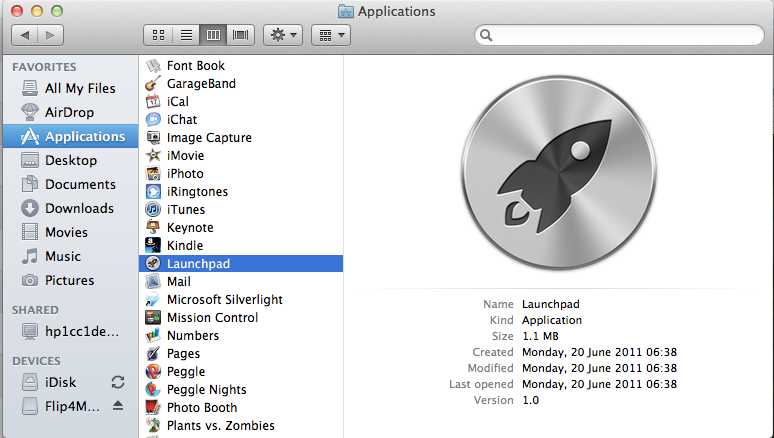Click the large Launchpad preview image
Image resolution: width=774 pixels, height=438 pixels.
pos(558,173)
